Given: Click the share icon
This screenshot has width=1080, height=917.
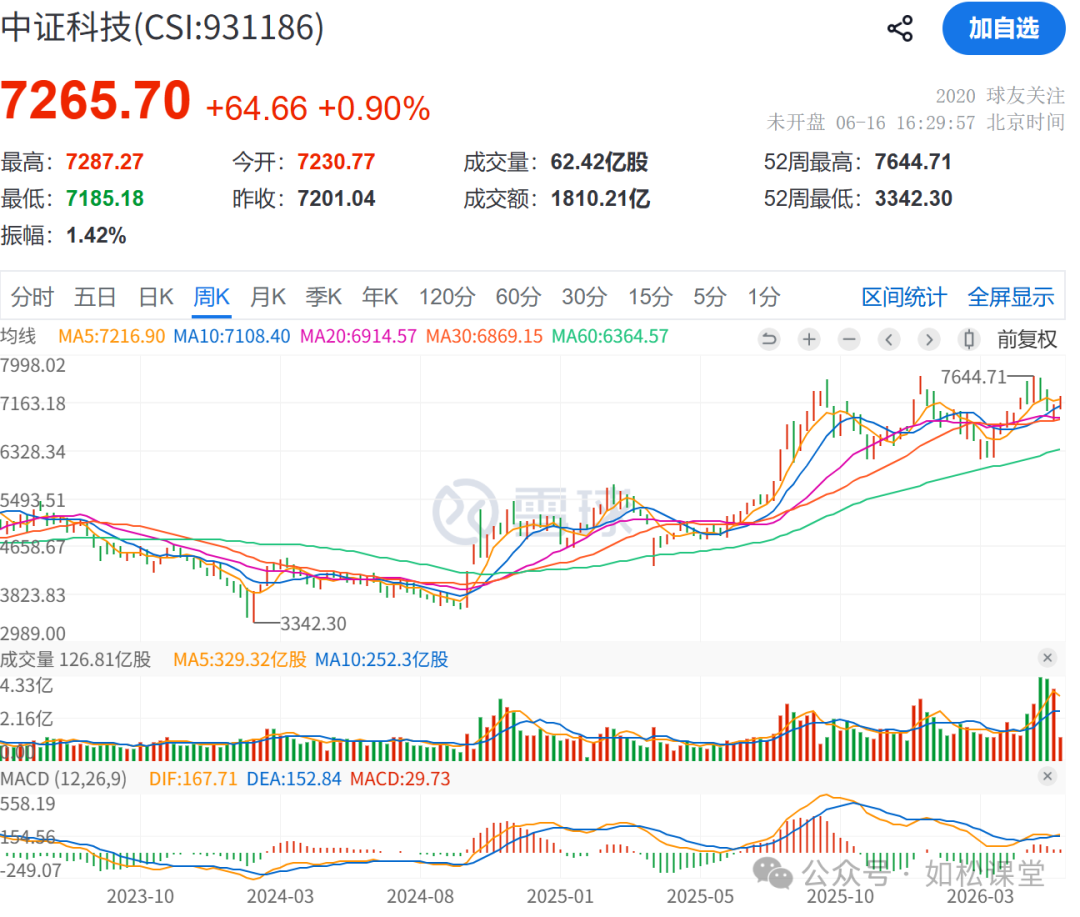Looking at the screenshot, I should coord(900,29).
